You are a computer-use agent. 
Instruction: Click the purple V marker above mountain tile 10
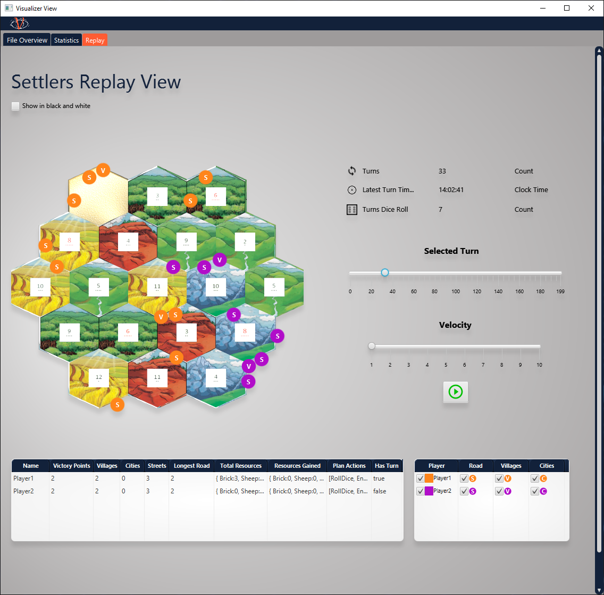point(219,260)
